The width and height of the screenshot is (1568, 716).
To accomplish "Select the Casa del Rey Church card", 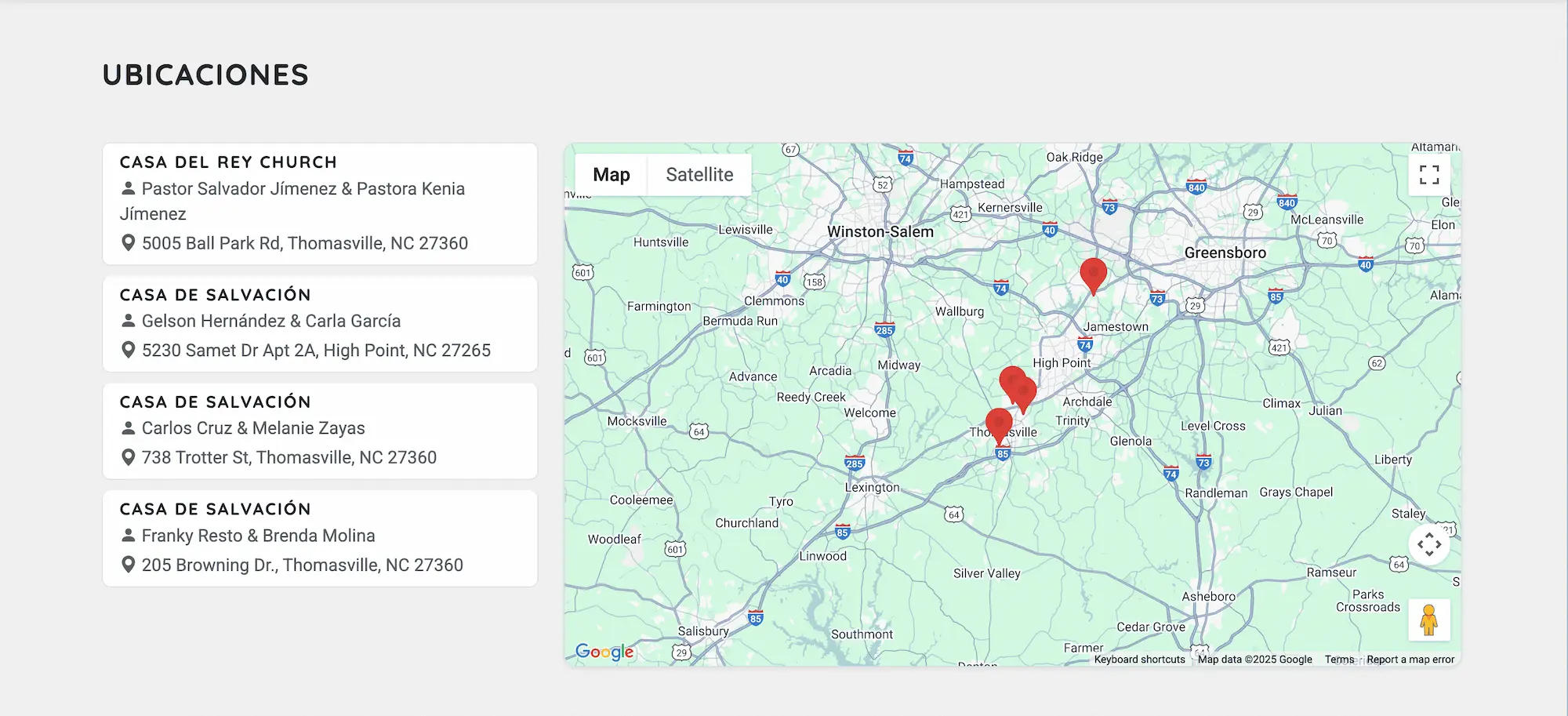I will [x=320, y=203].
